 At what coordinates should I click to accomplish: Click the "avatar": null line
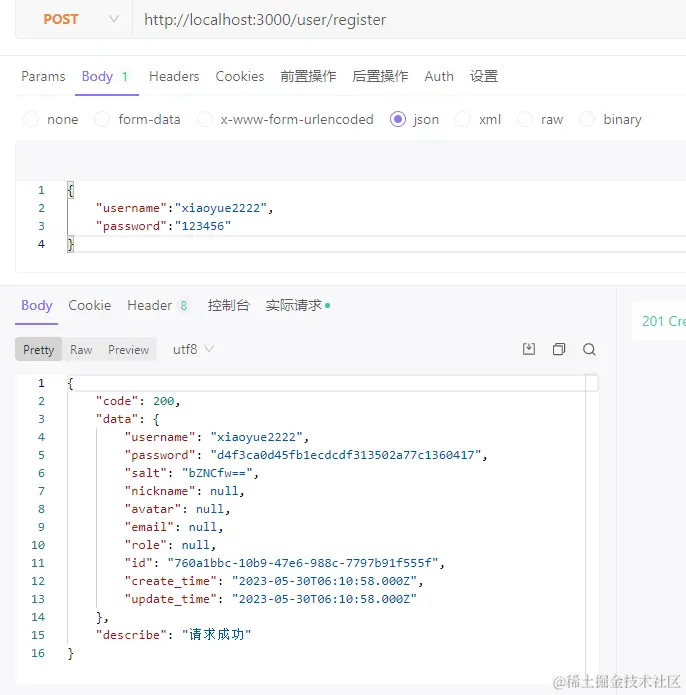tap(177, 509)
